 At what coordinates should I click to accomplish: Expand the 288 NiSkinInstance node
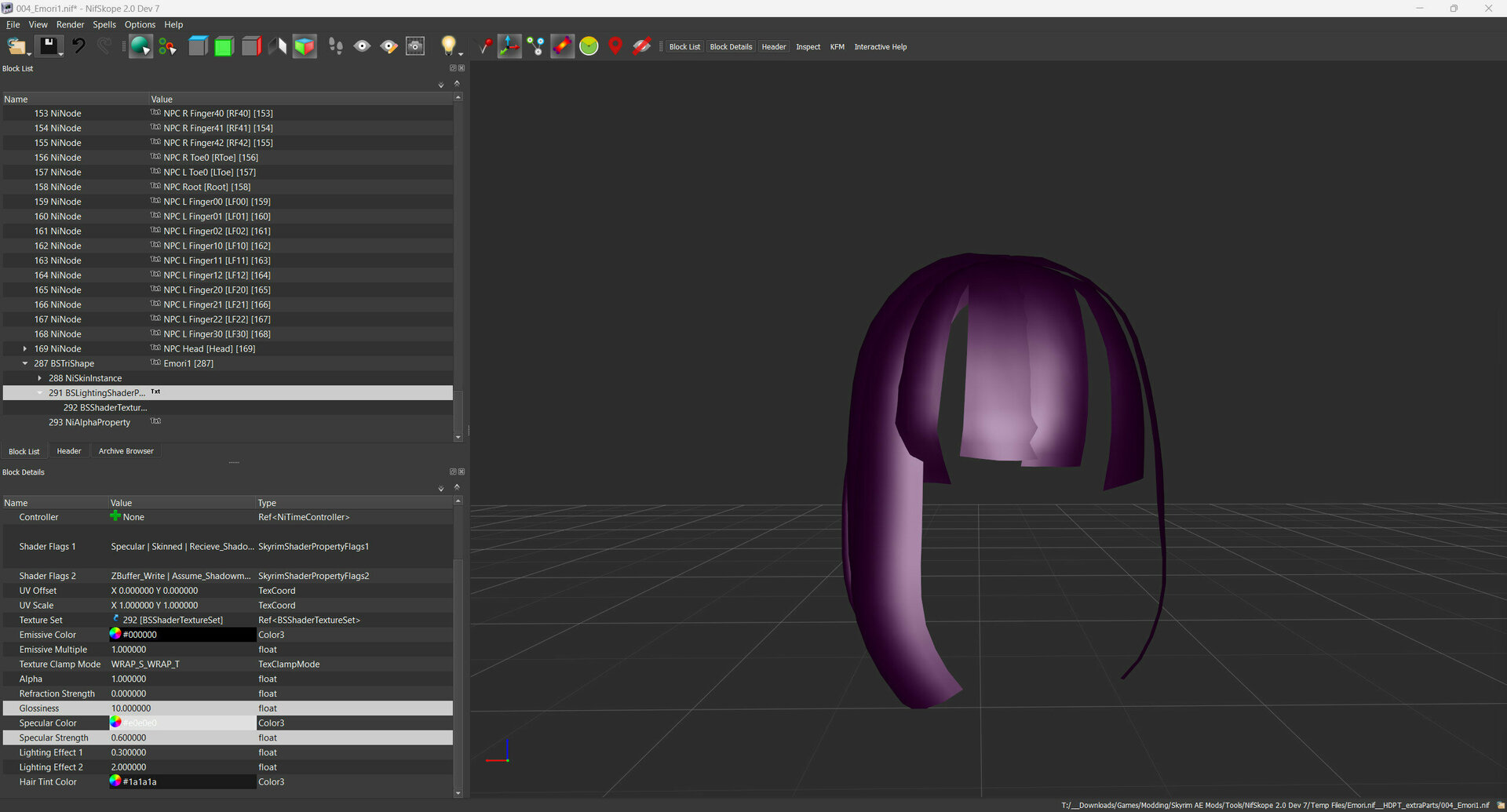click(x=39, y=378)
